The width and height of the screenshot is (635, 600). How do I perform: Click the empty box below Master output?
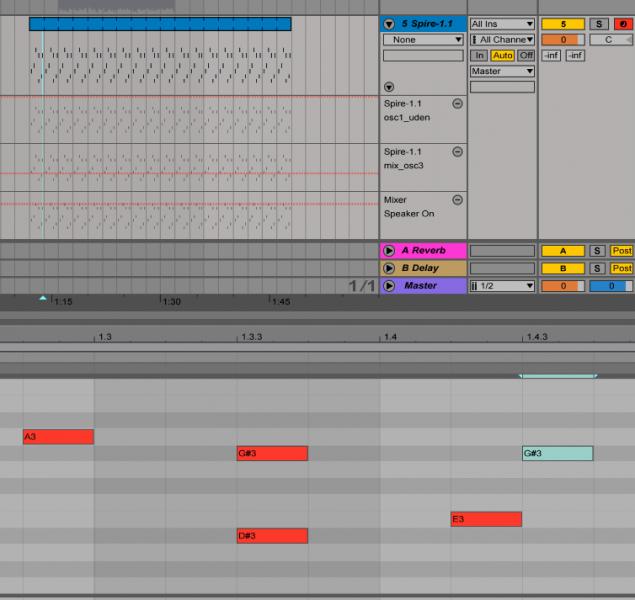502,87
